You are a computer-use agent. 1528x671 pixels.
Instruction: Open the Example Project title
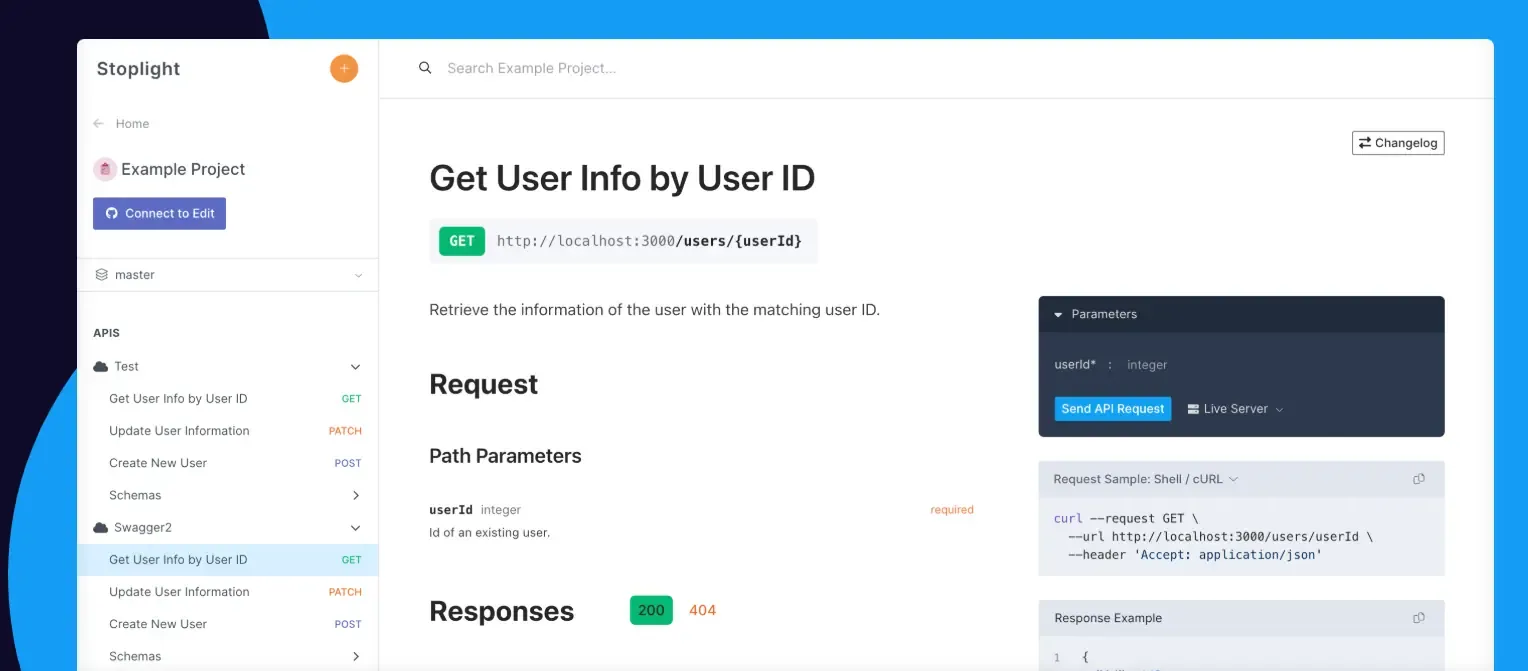pos(183,169)
